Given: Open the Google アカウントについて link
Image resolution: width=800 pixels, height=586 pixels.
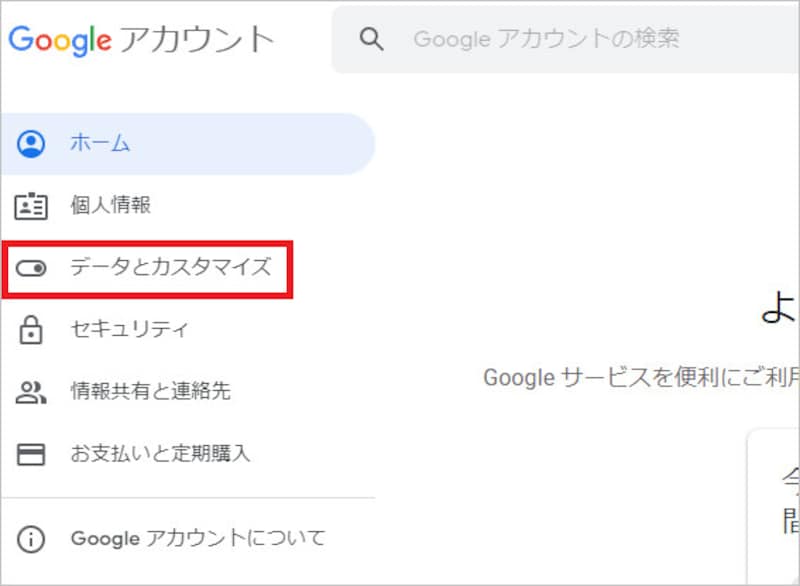Looking at the screenshot, I should (x=198, y=539).
